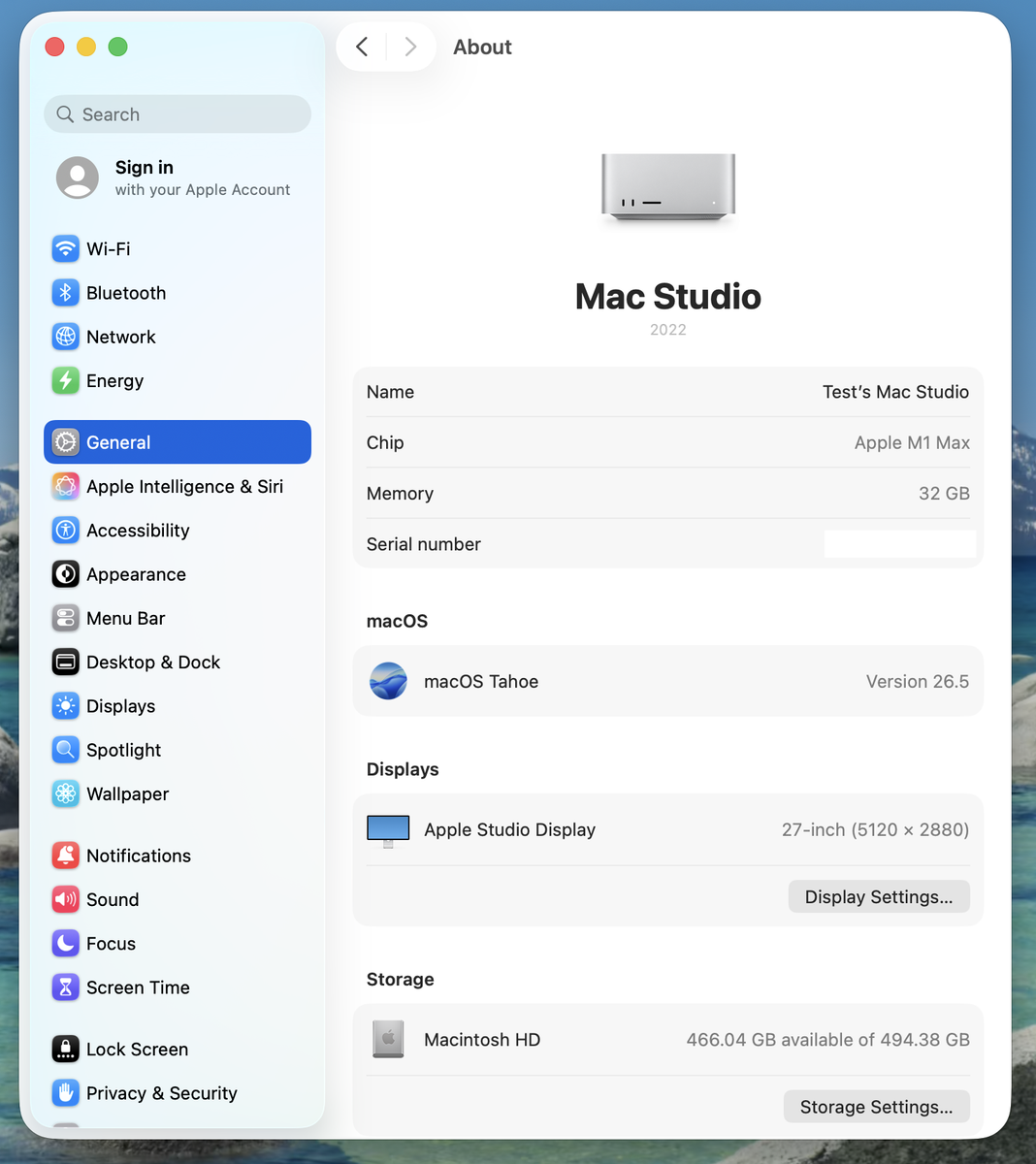Open the Wi-Fi settings pane

178,249
